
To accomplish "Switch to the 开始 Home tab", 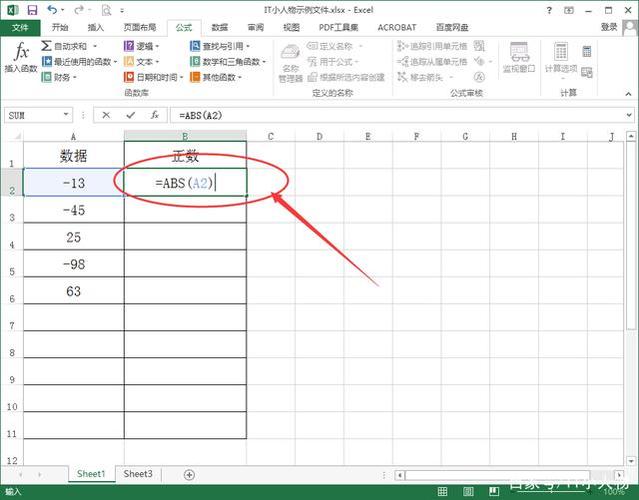I will point(60,27).
